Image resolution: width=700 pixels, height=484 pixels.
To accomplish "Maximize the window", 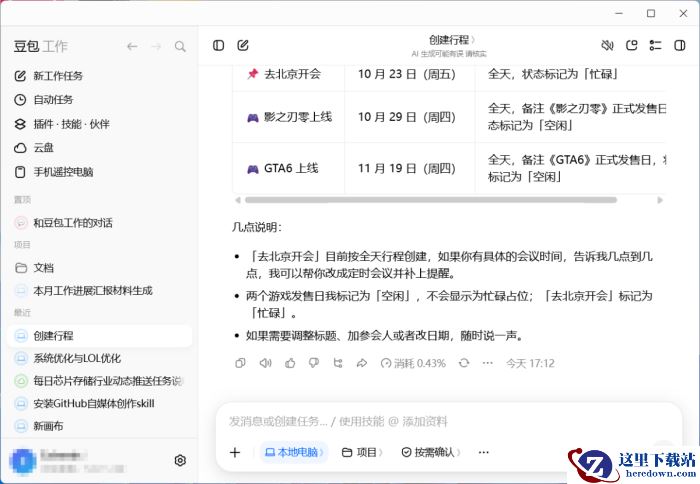I will (651, 13).
